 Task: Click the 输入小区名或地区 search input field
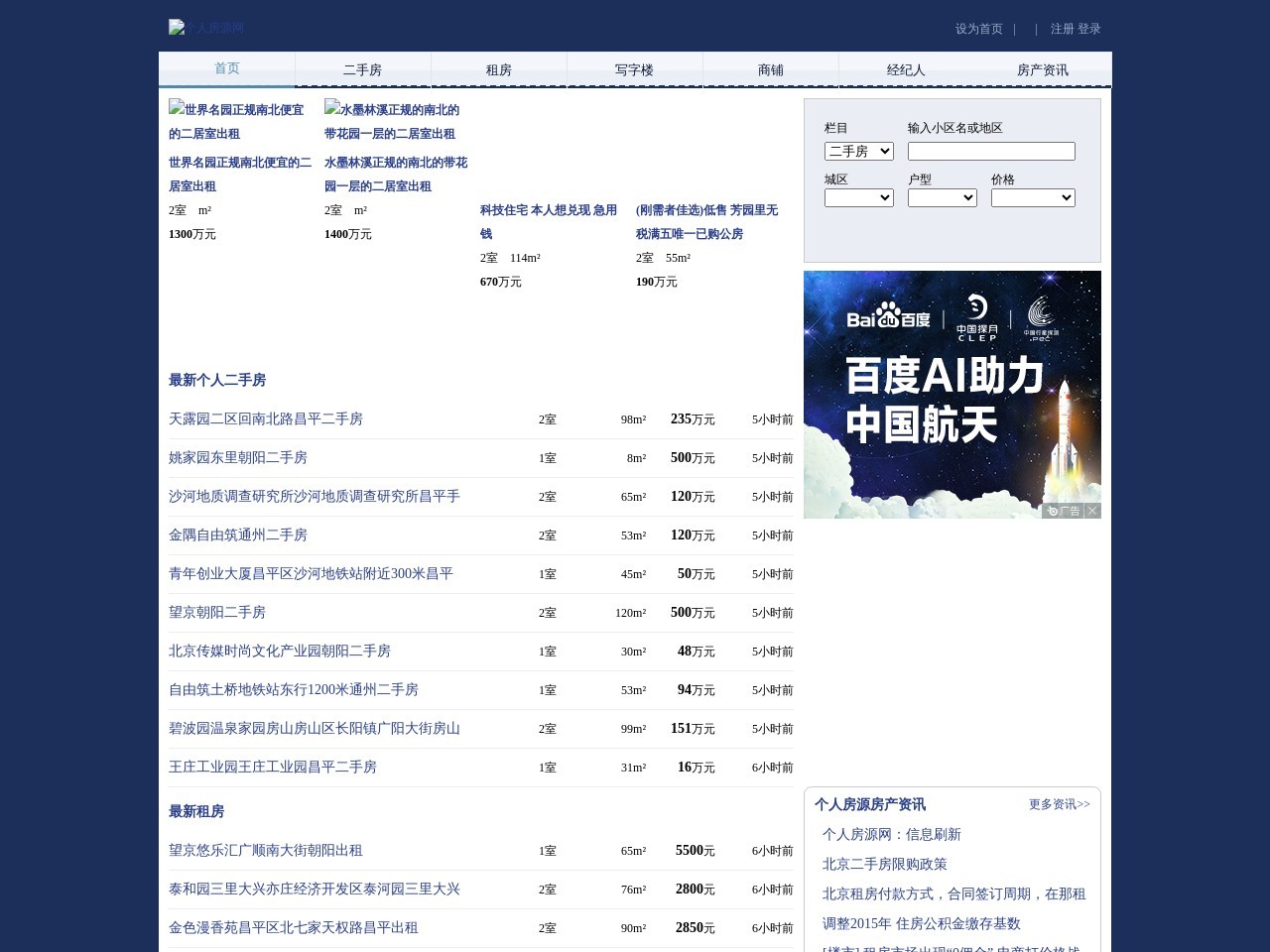[990, 151]
